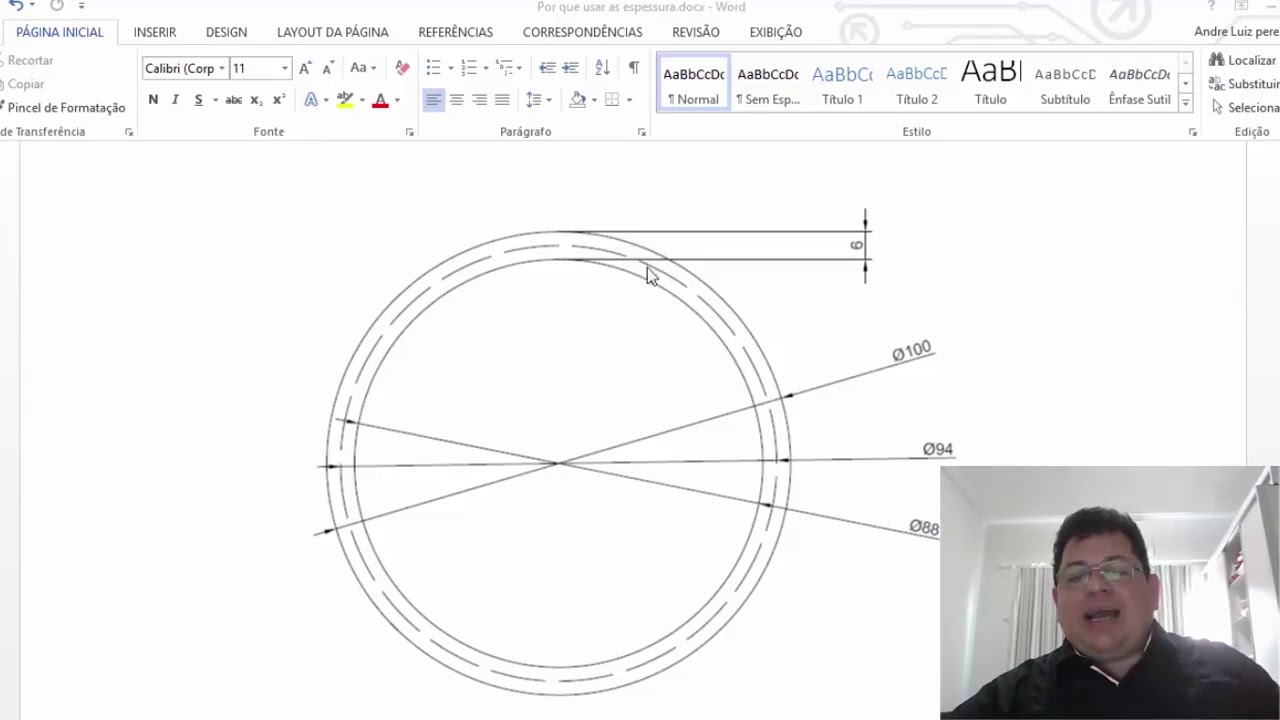This screenshot has width=1280, height=720.
Task: Open font color dropdown arrow
Action: coord(397,100)
